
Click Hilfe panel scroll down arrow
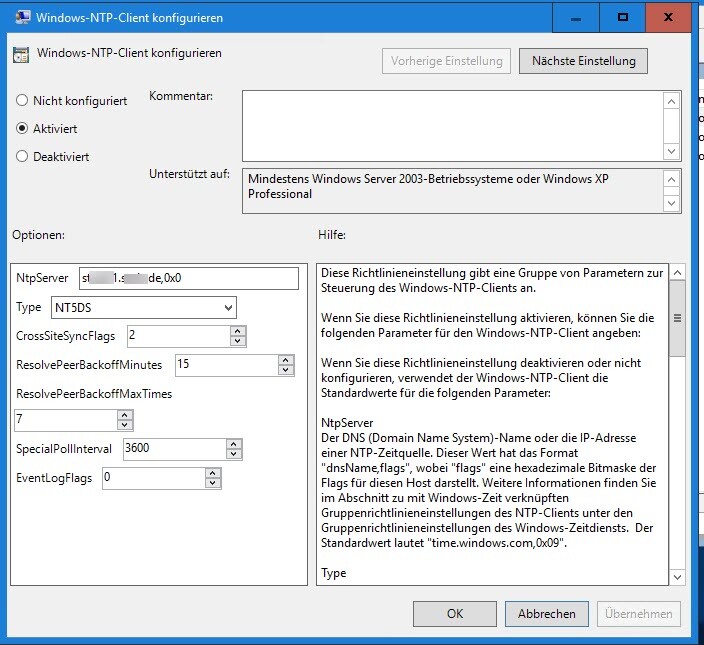pos(678,577)
